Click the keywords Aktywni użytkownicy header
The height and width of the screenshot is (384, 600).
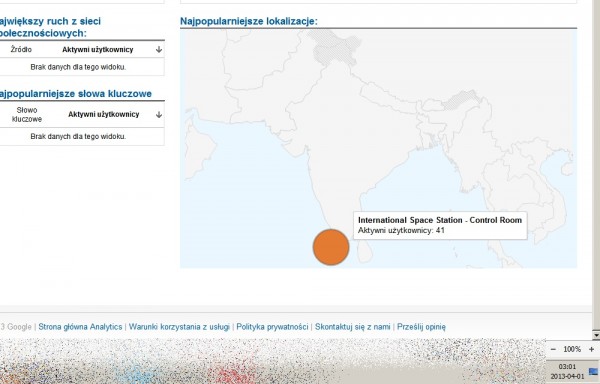[x=103, y=114]
